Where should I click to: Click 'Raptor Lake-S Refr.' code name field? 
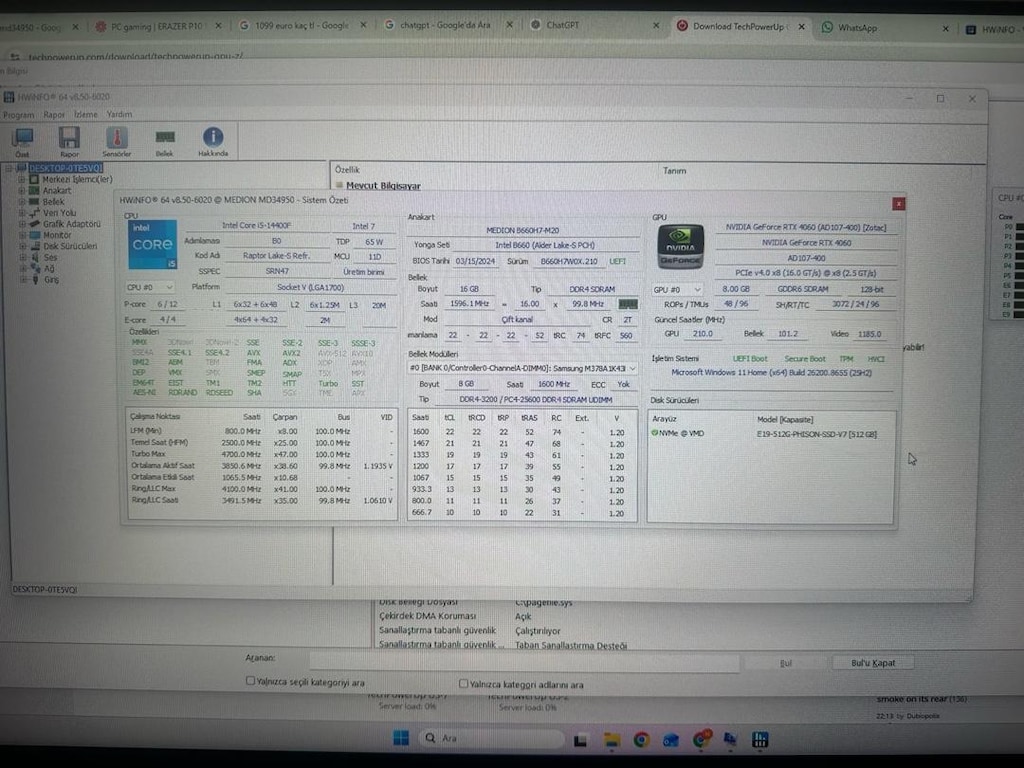(x=276, y=256)
